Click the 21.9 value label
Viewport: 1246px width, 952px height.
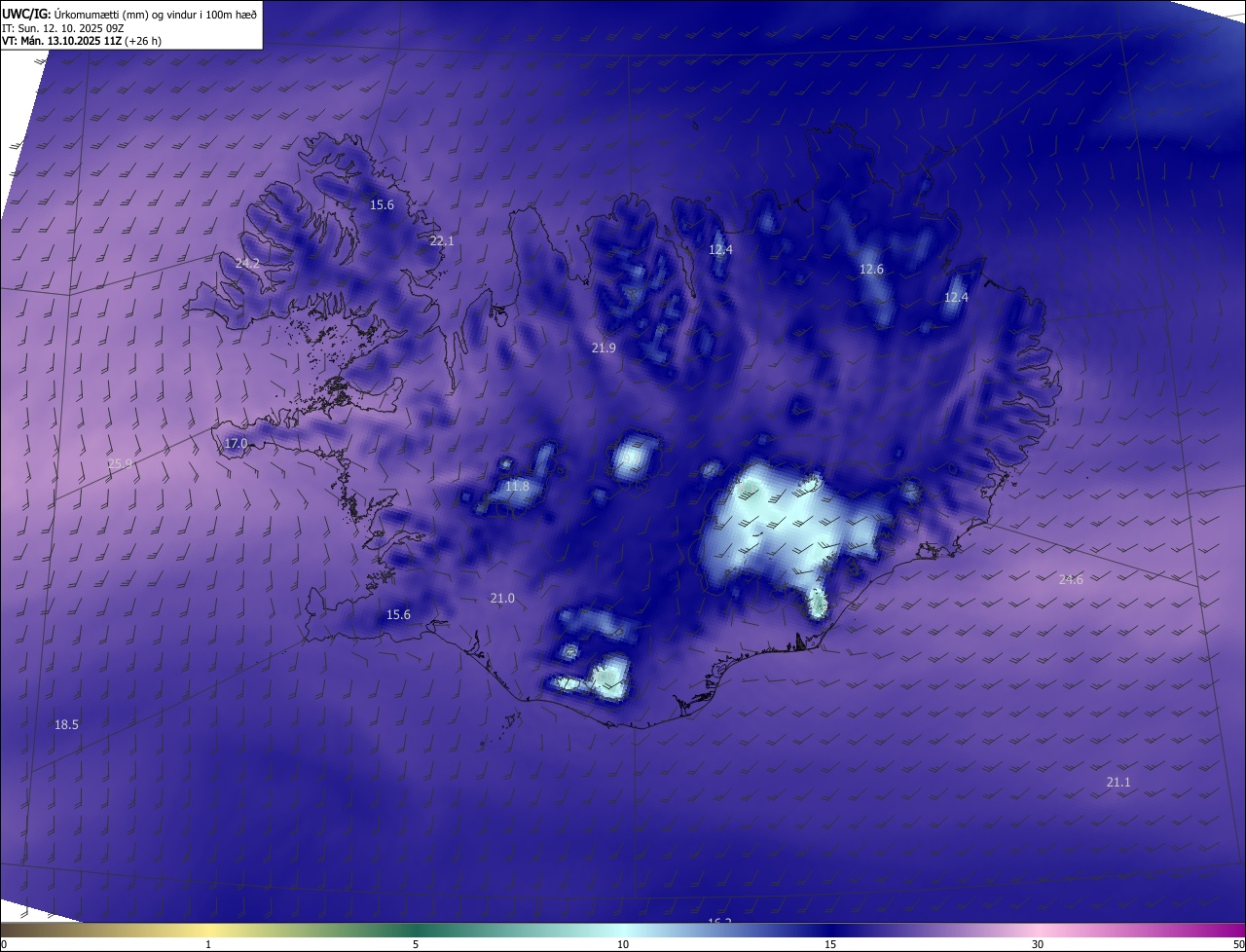[604, 348]
